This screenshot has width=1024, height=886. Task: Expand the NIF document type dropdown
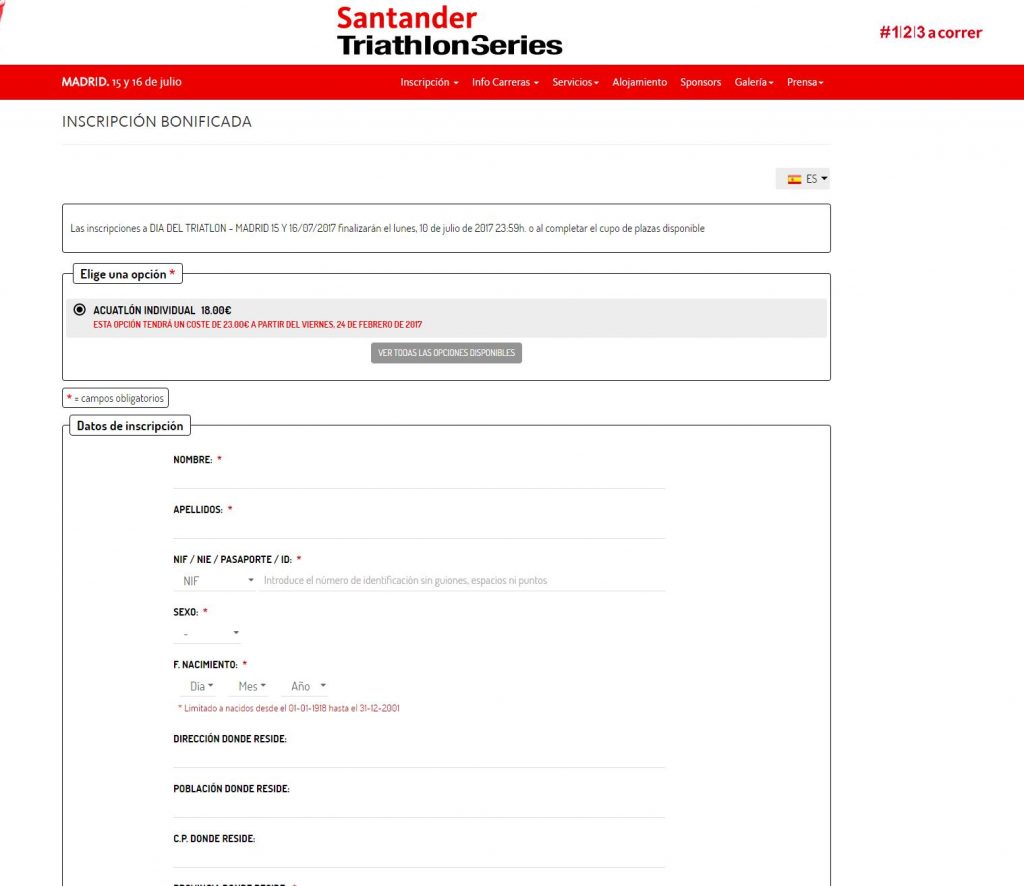click(x=216, y=580)
